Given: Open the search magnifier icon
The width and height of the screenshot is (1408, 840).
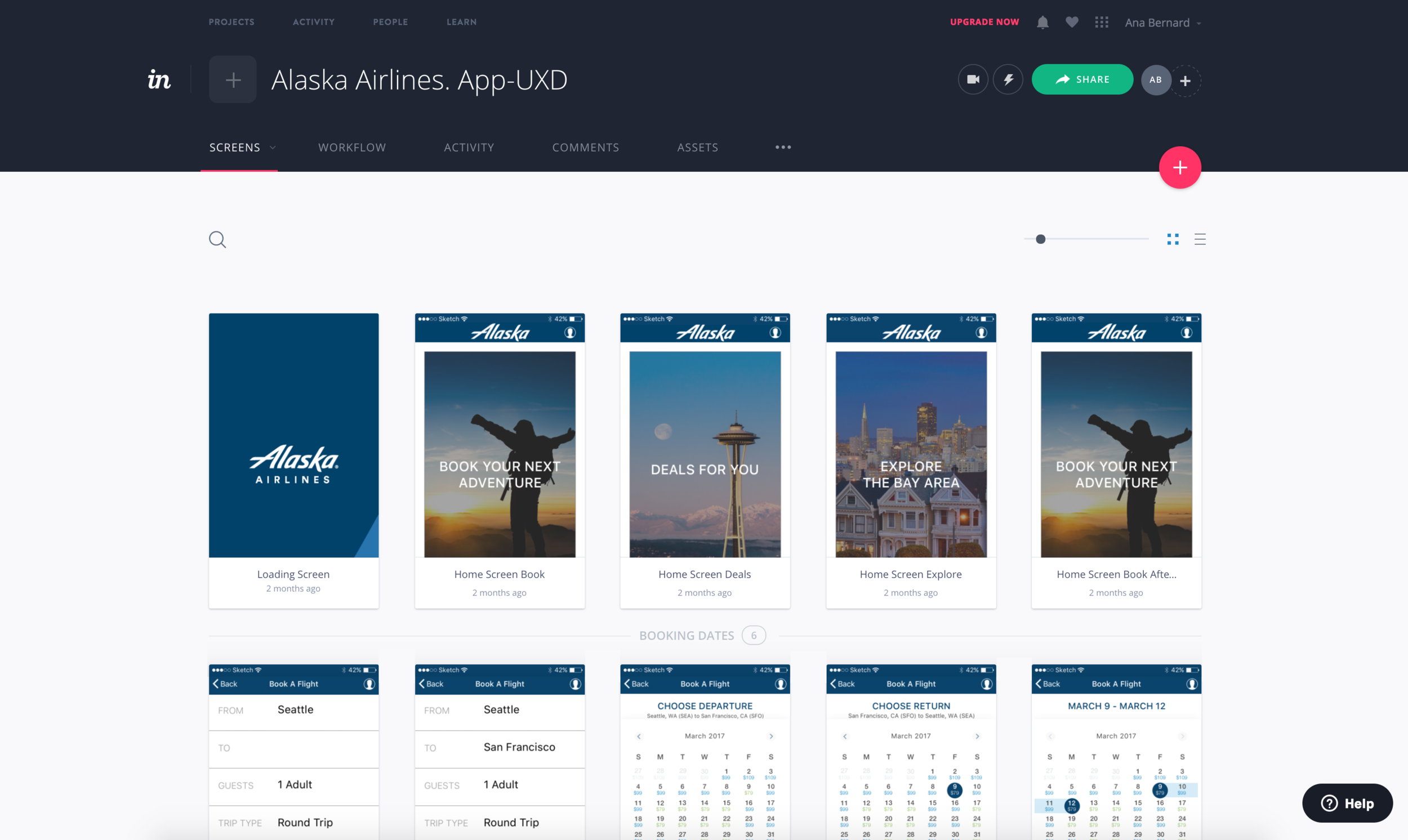Looking at the screenshot, I should (217, 239).
